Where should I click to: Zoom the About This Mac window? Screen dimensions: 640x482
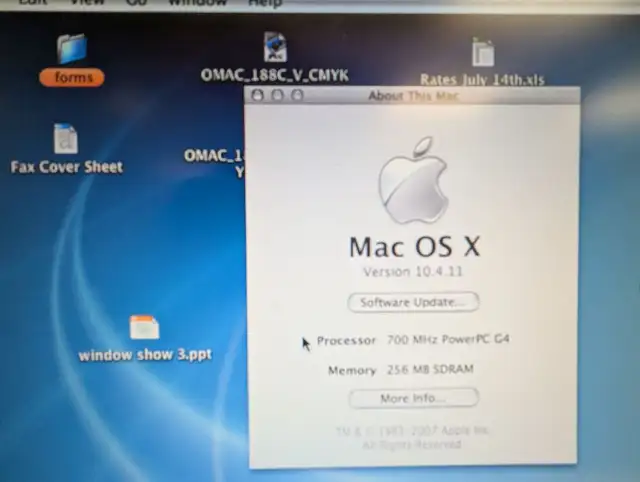tap(297, 95)
